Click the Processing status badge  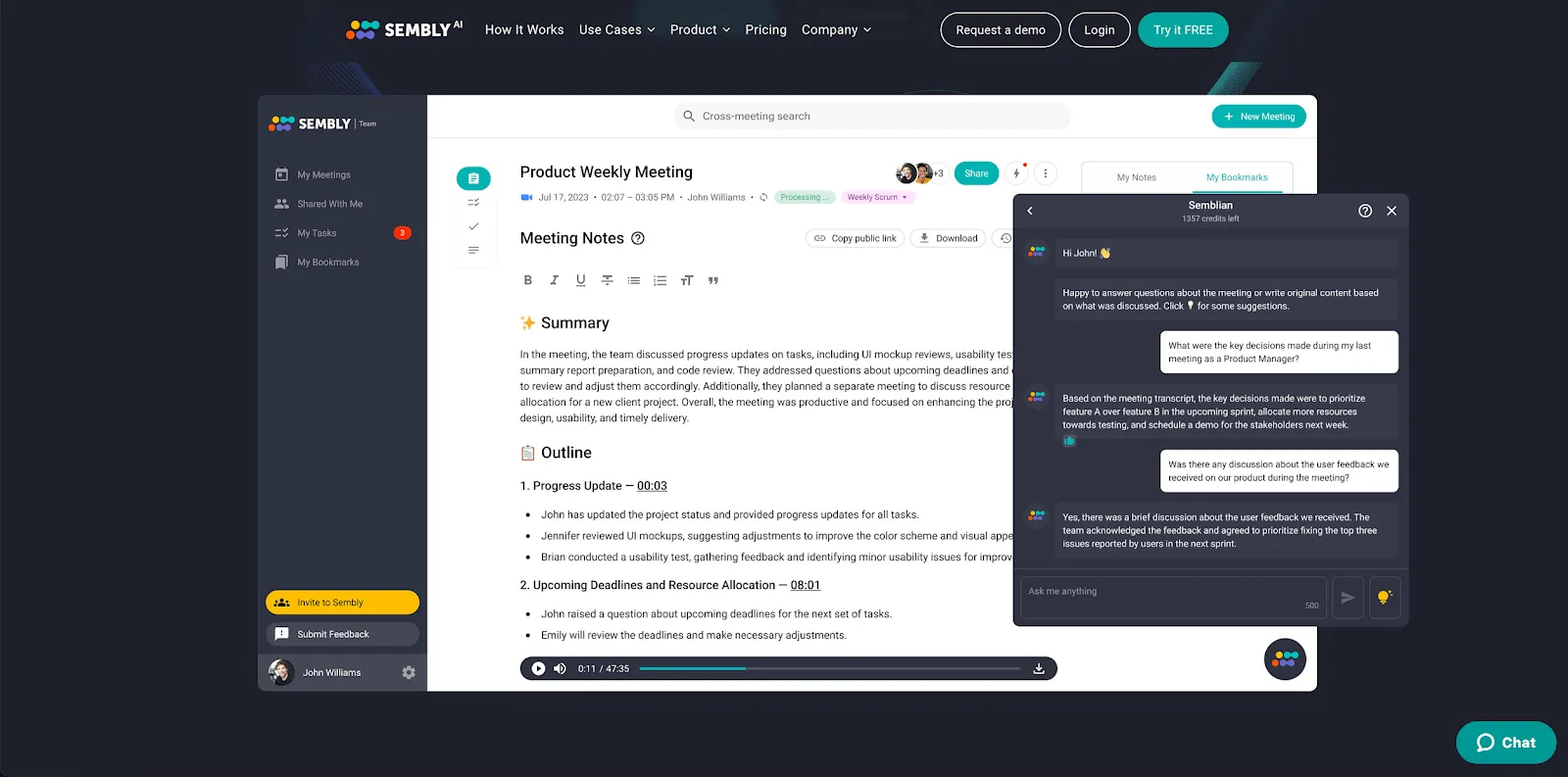[805, 197]
